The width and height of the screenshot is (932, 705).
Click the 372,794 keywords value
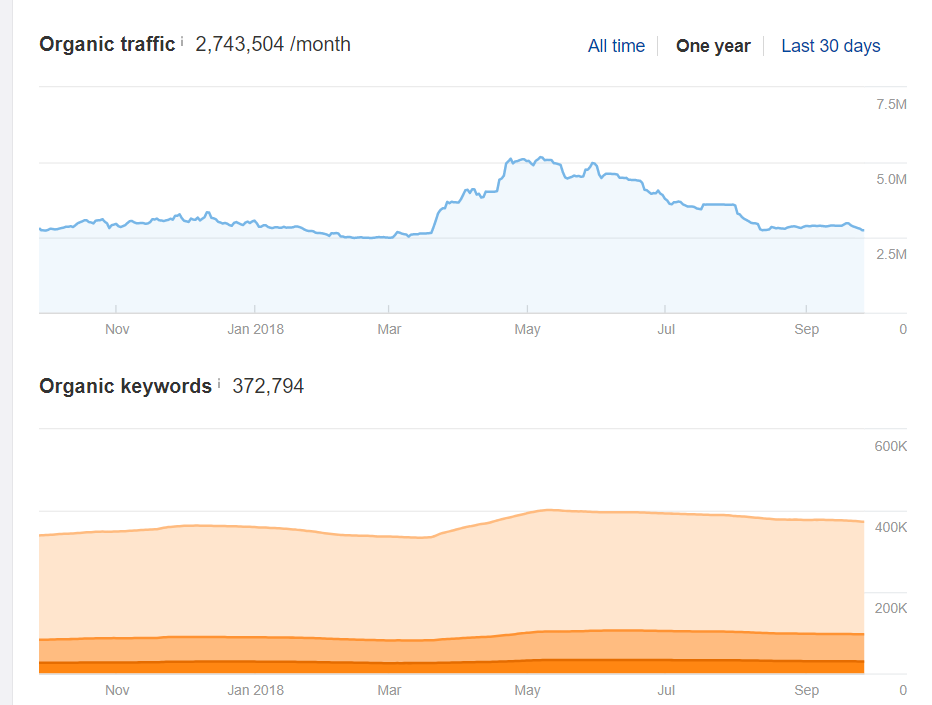point(268,386)
